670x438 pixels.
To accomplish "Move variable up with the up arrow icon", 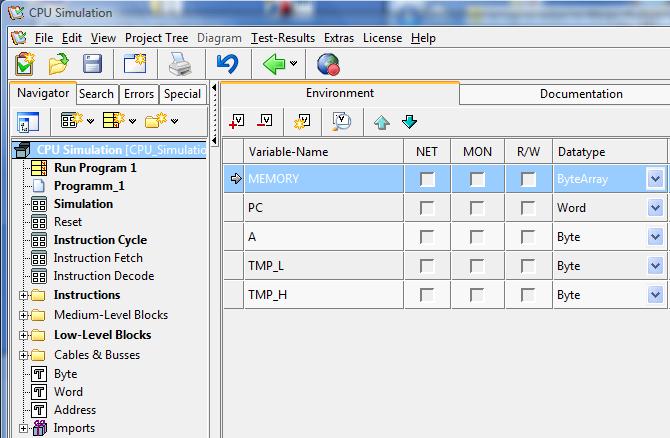I will (381, 122).
